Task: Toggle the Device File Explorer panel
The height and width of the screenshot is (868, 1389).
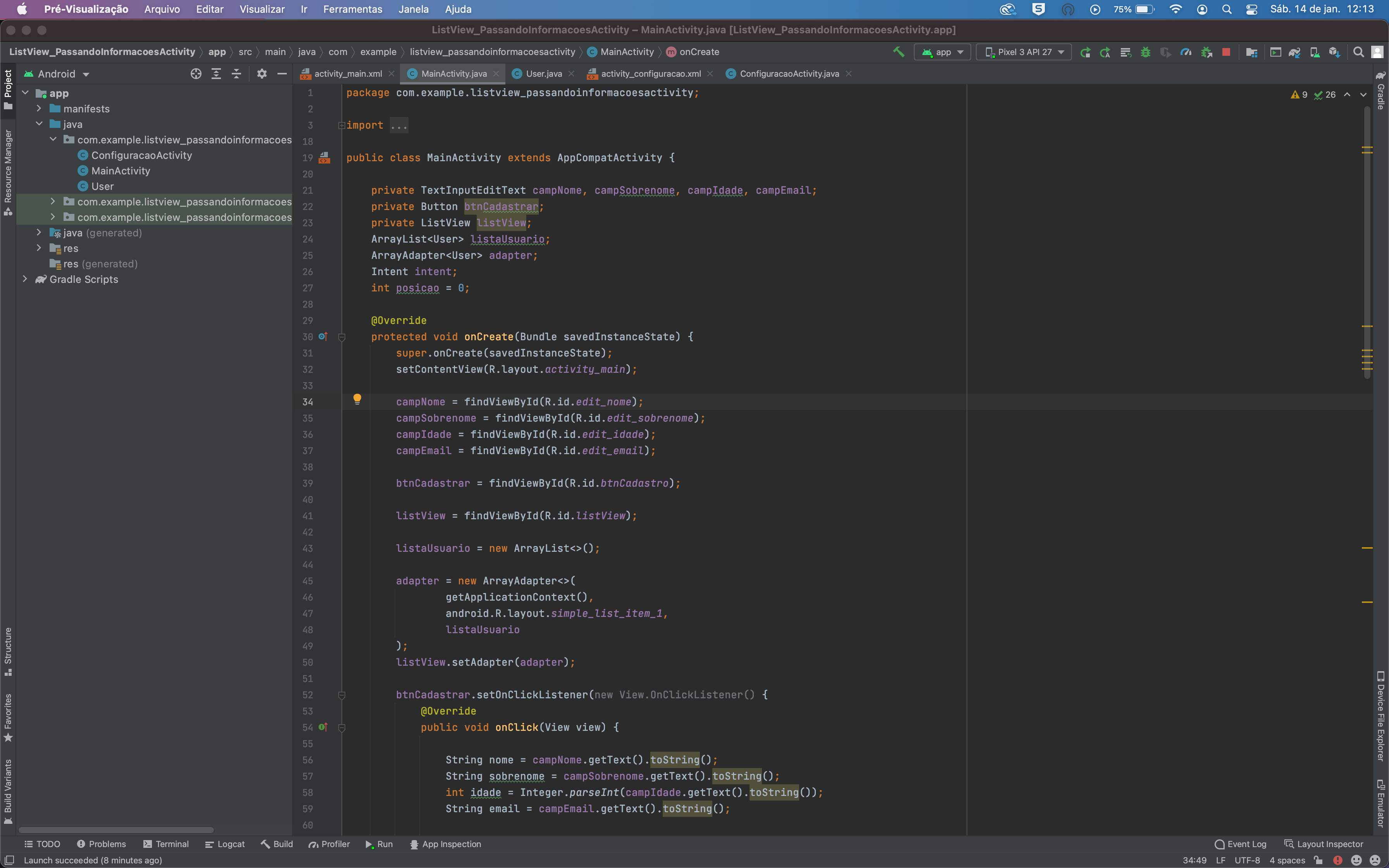Action: (1381, 716)
